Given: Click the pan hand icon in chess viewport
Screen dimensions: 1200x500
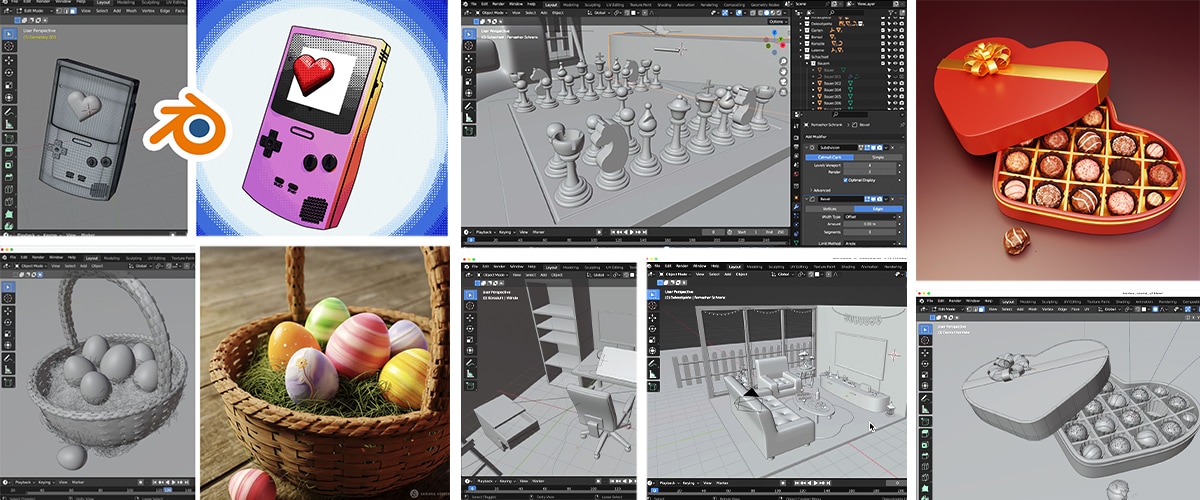Looking at the screenshot, I should pyautogui.click(x=783, y=71).
